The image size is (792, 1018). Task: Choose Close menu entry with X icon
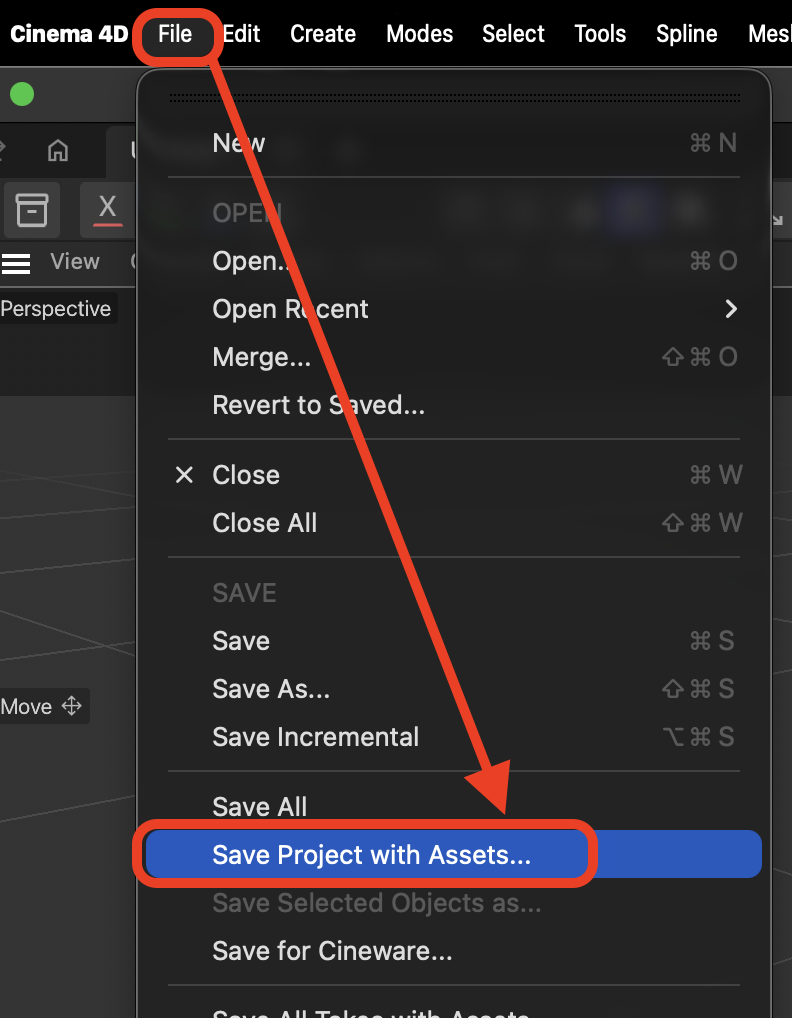454,475
